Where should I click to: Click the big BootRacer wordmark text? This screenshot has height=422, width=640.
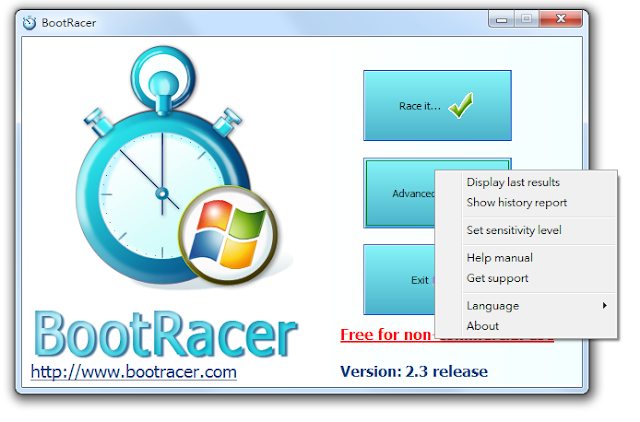pyautogui.click(x=166, y=335)
